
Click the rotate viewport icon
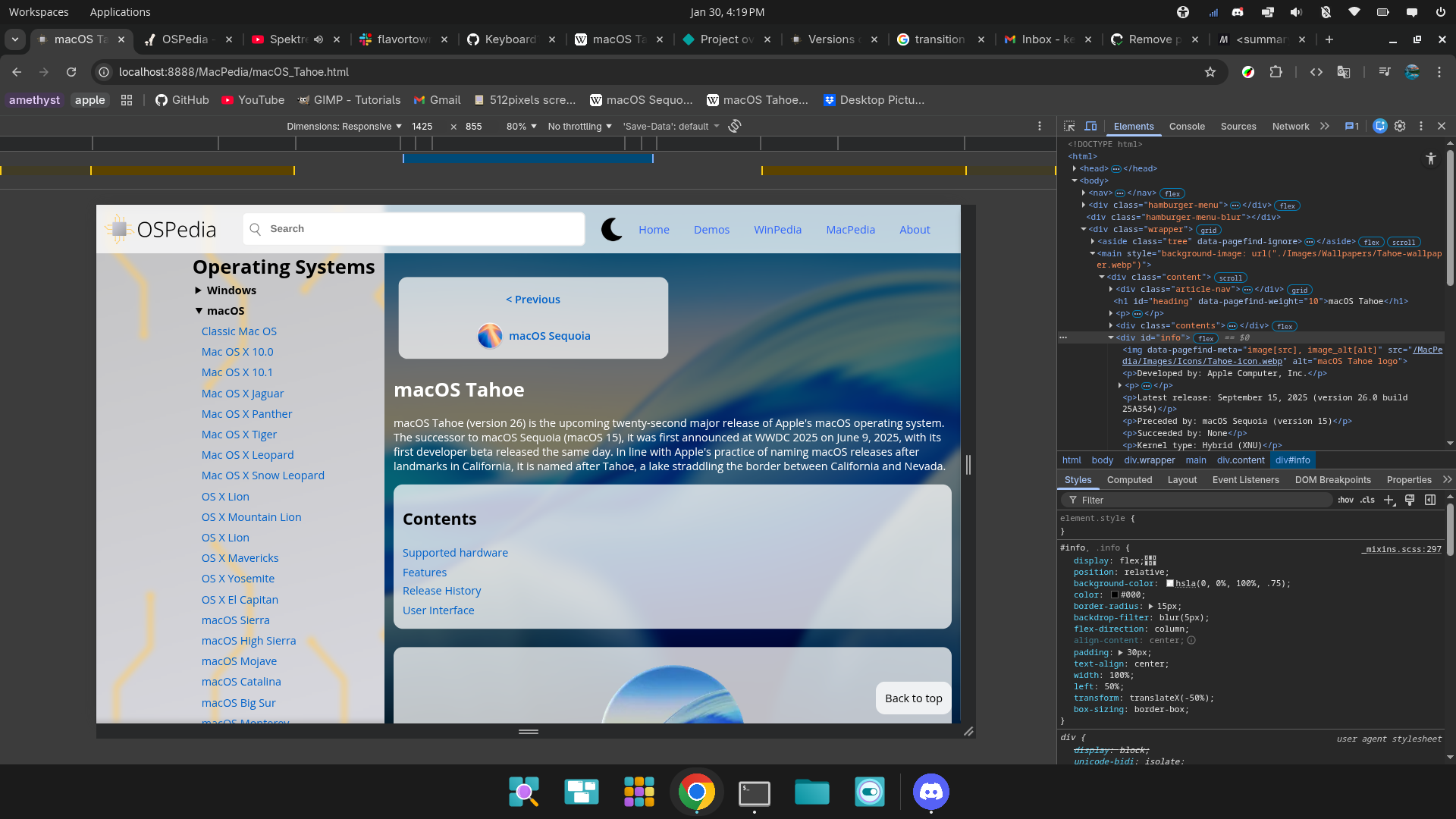(734, 126)
